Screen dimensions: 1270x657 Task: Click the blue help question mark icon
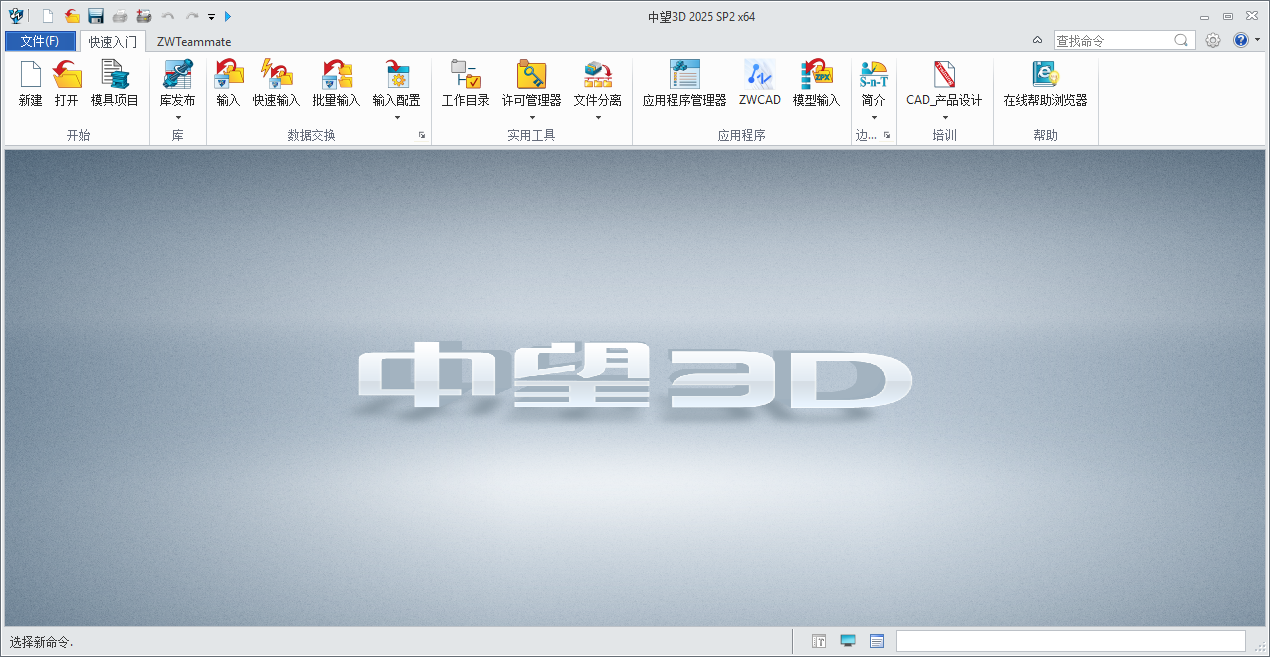click(1241, 40)
